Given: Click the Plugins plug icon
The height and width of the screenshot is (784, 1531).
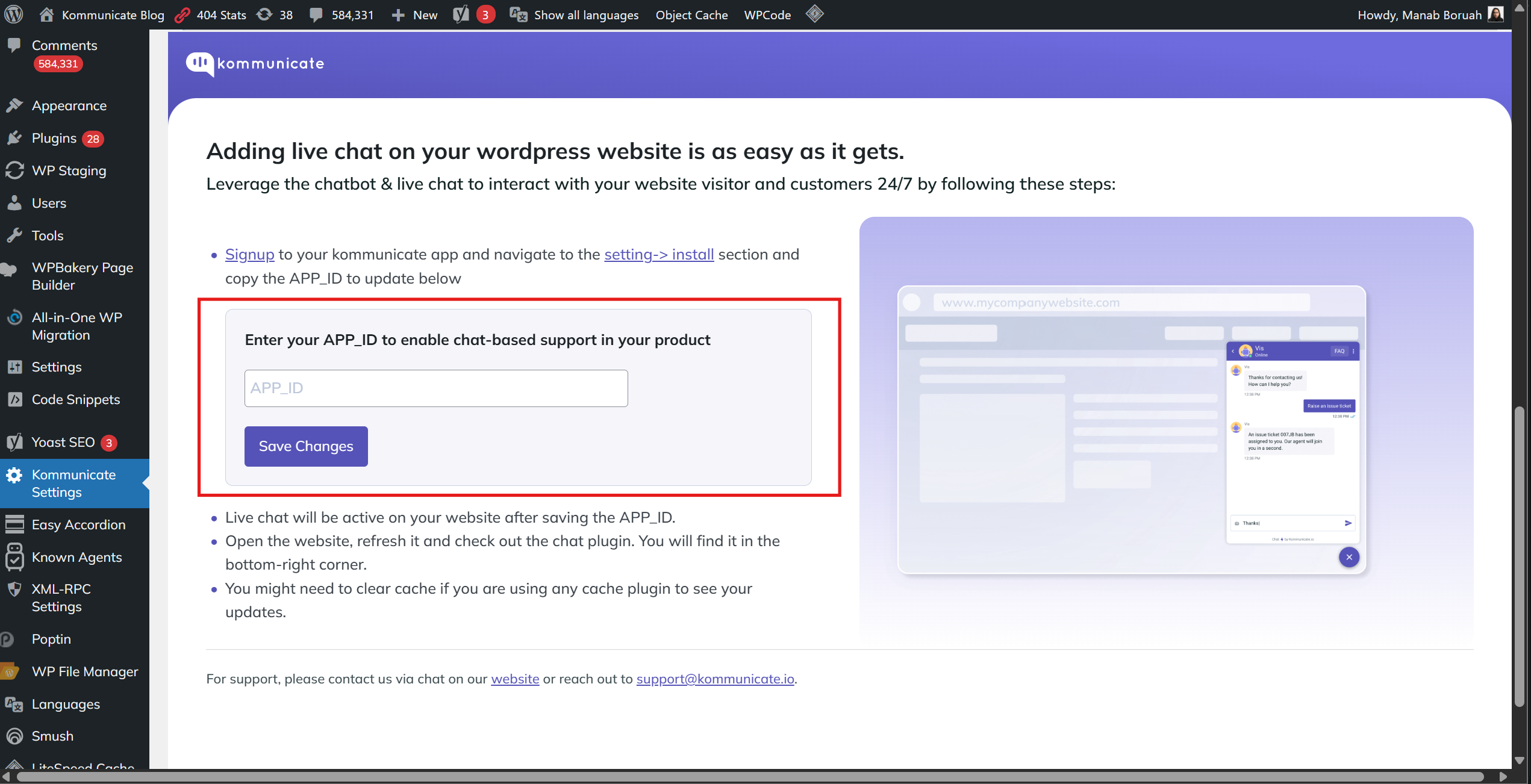Looking at the screenshot, I should point(14,138).
